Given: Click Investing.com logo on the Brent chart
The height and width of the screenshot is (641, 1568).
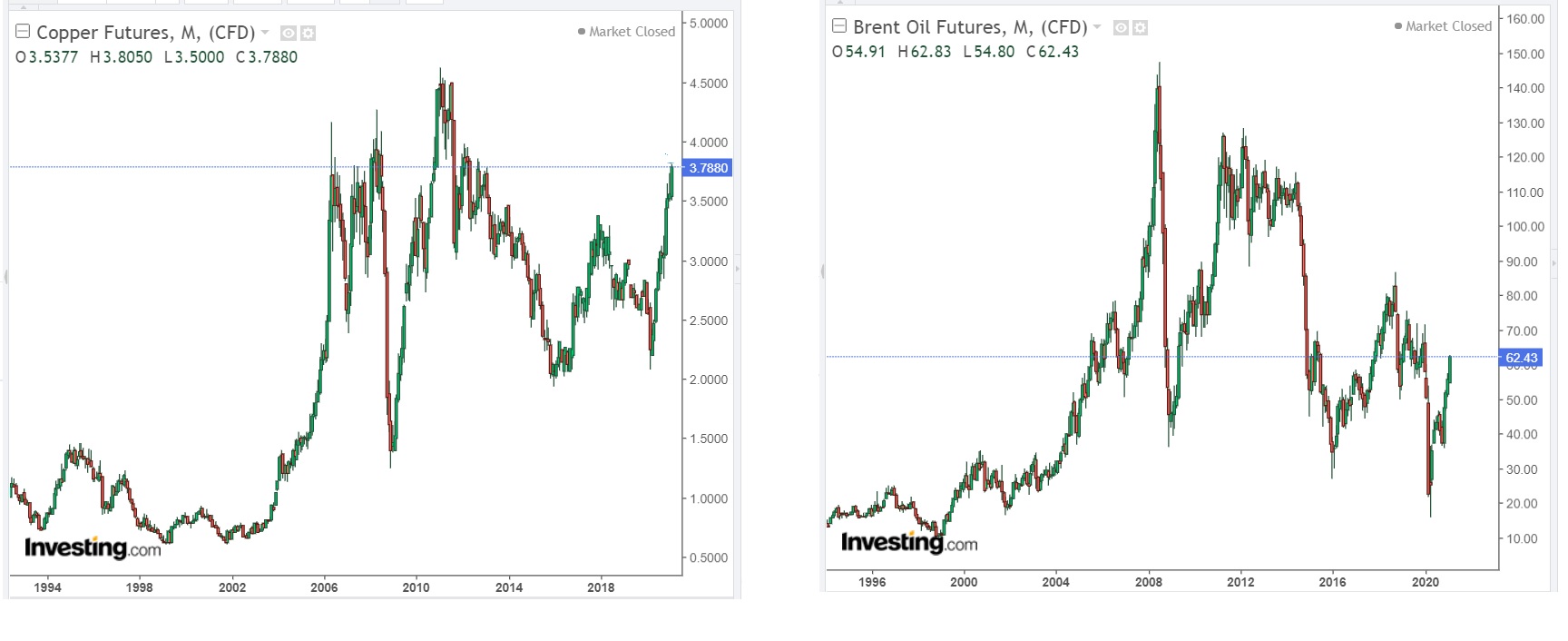Looking at the screenshot, I should [908, 542].
